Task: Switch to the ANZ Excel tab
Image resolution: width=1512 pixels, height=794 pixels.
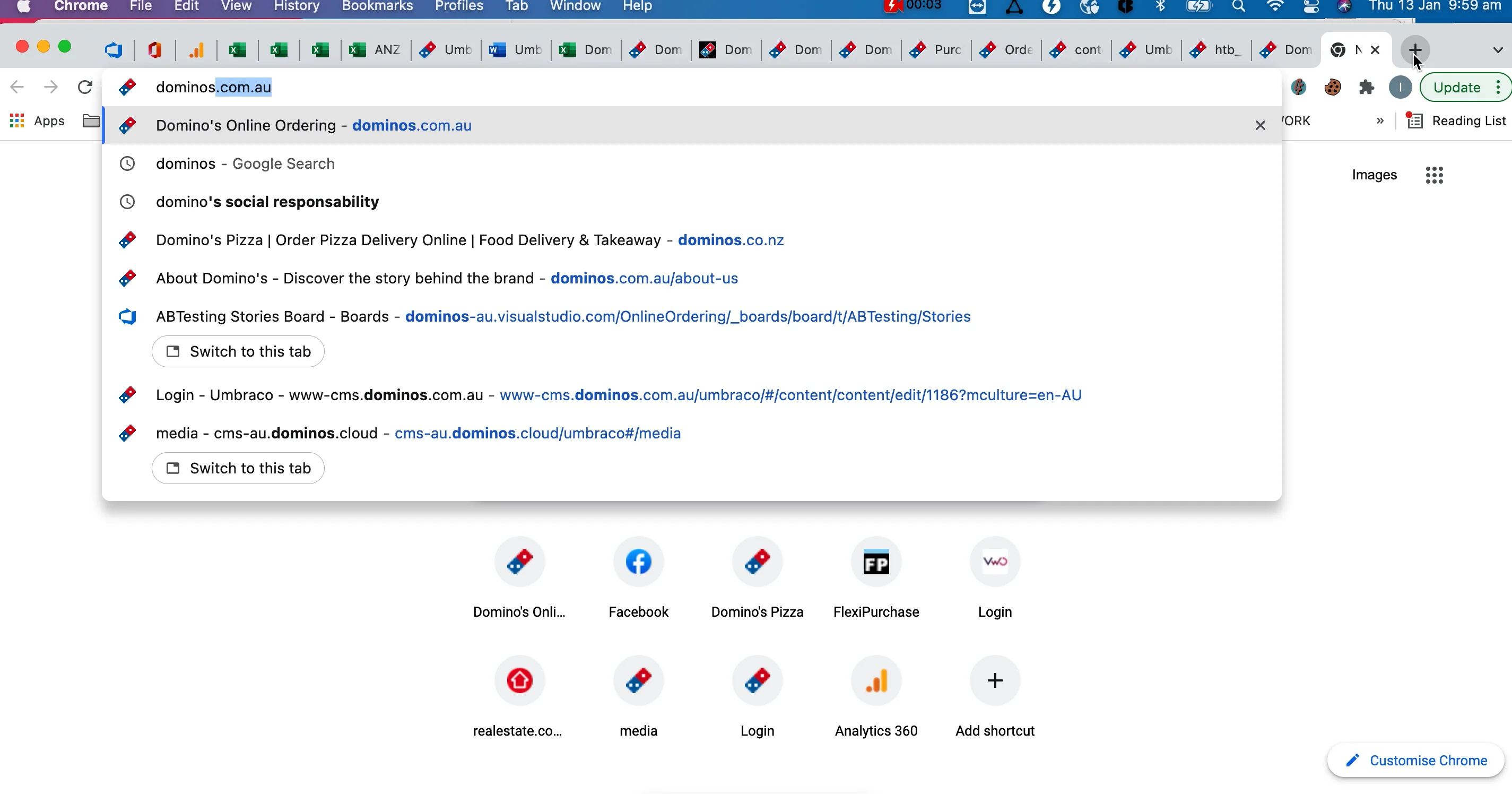Action: tap(375, 50)
